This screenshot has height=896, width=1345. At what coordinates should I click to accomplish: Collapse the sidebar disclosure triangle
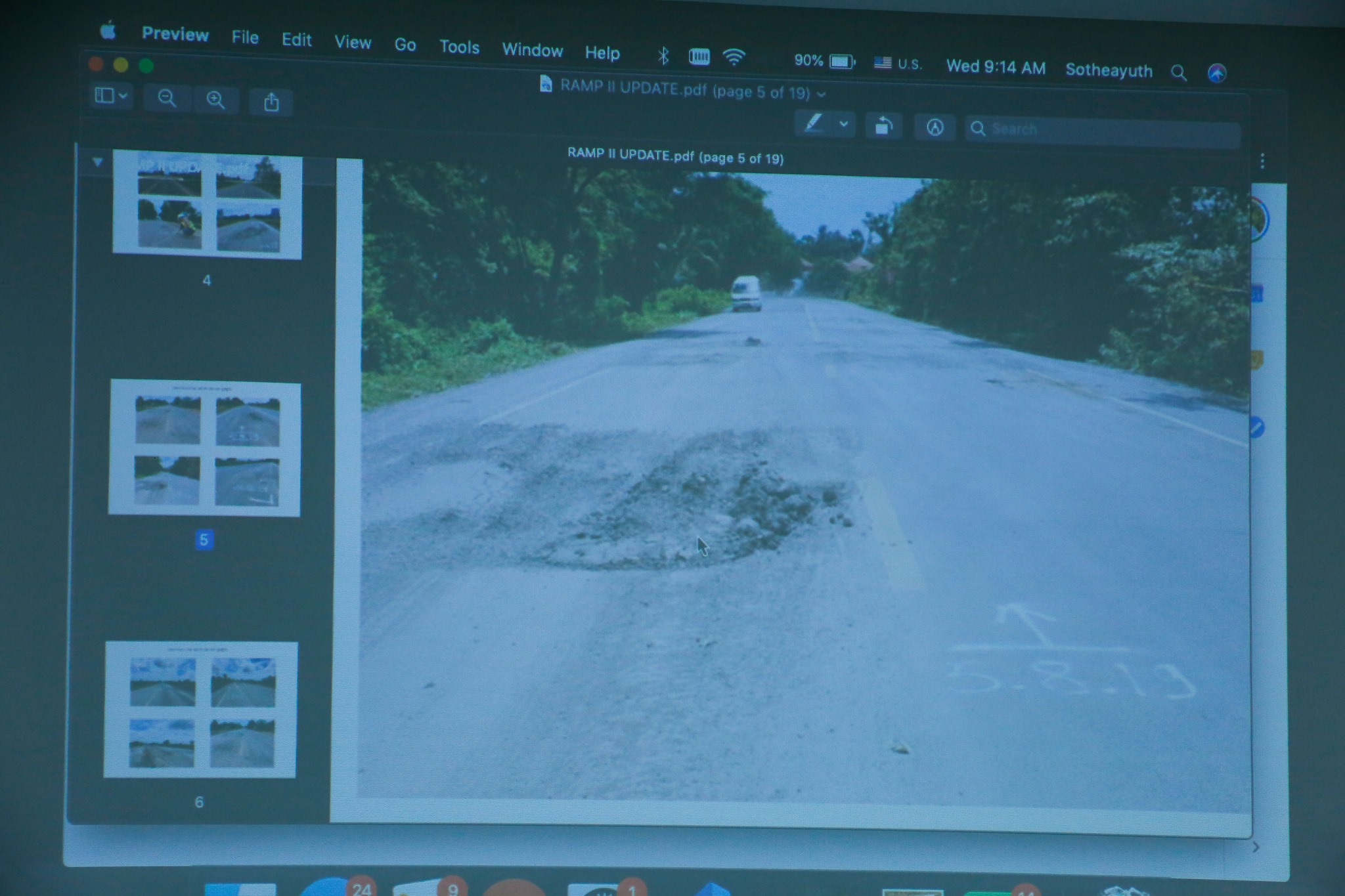coord(97,161)
